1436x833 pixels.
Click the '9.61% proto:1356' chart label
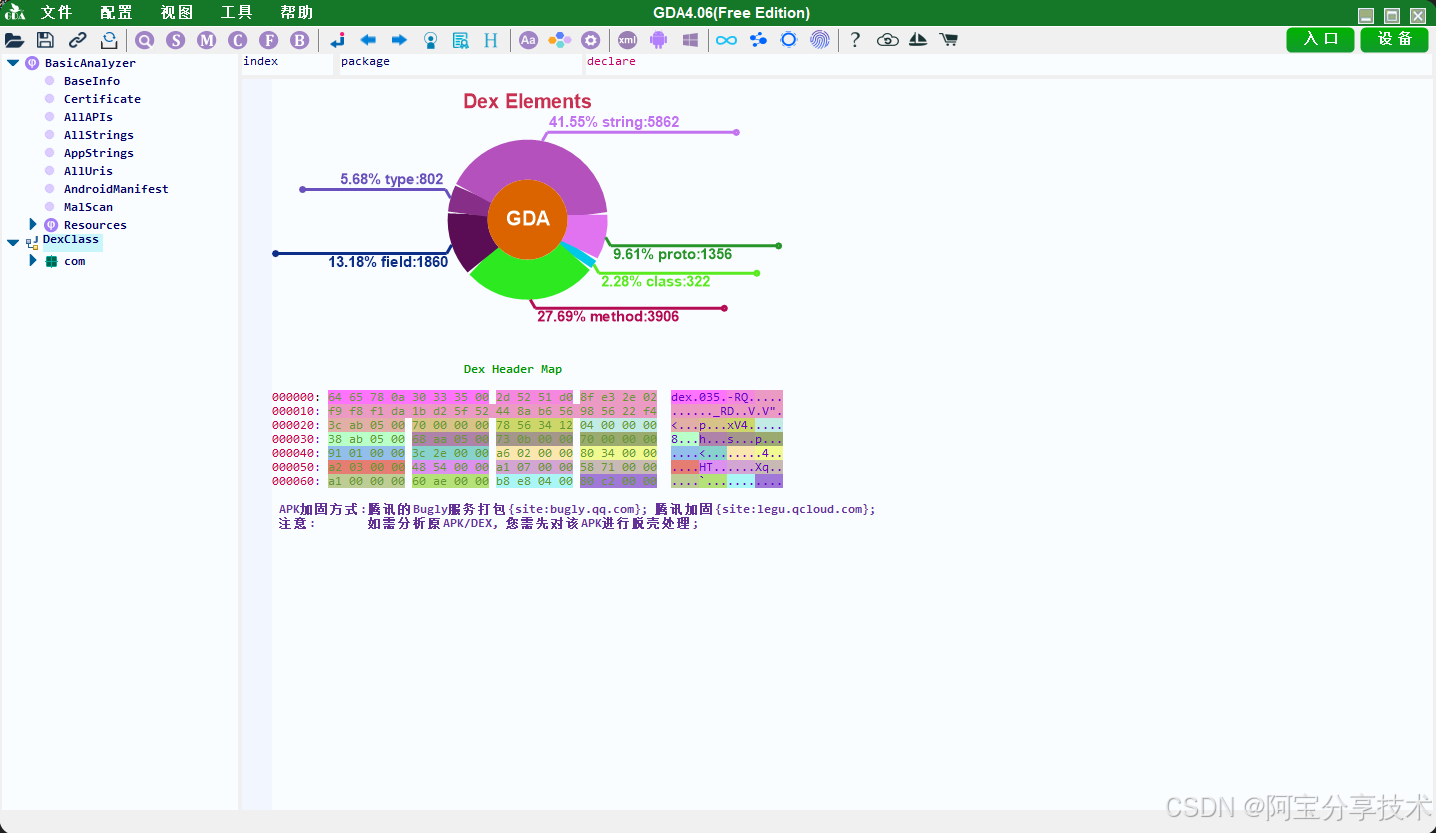tap(672, 254)
